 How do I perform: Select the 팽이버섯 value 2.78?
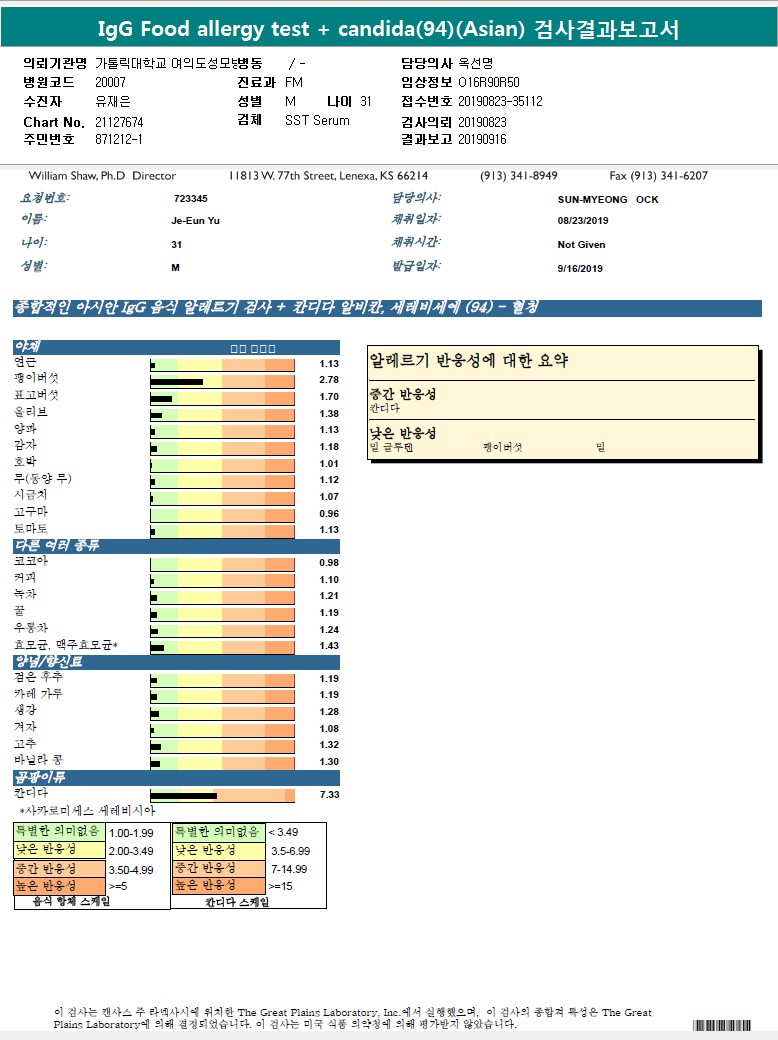click(x=329, y=380)
